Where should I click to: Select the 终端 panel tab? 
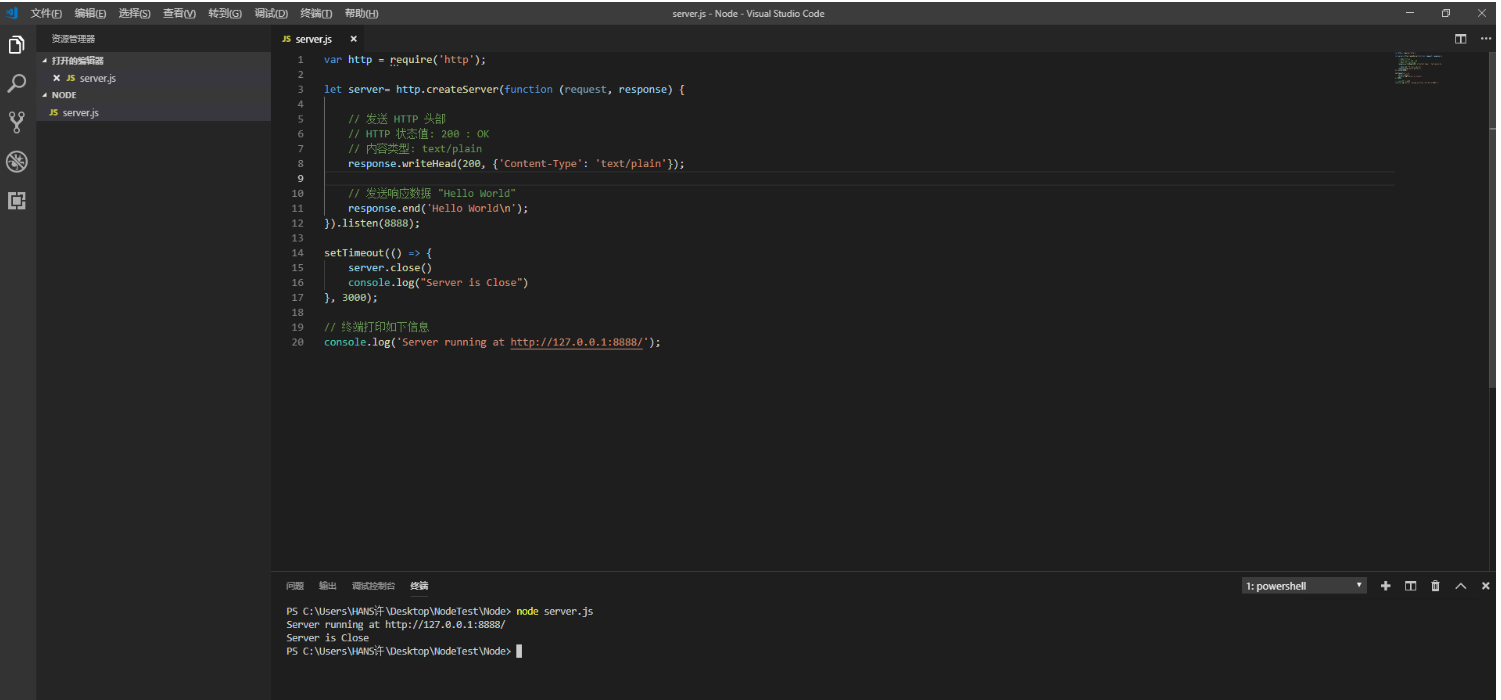pyautogui.click(x=419, y=586)
